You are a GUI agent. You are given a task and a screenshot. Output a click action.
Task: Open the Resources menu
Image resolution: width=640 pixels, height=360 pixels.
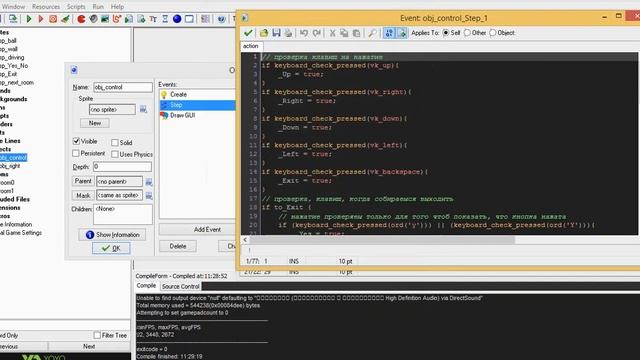pyautogui.click(x=46, y=7)
